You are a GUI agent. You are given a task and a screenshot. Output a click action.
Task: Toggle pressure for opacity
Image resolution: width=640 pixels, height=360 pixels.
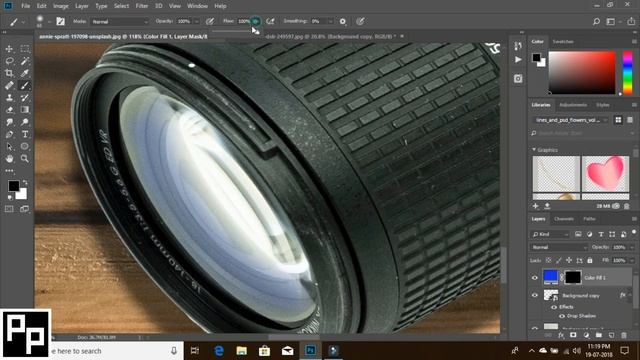[210, 21]
